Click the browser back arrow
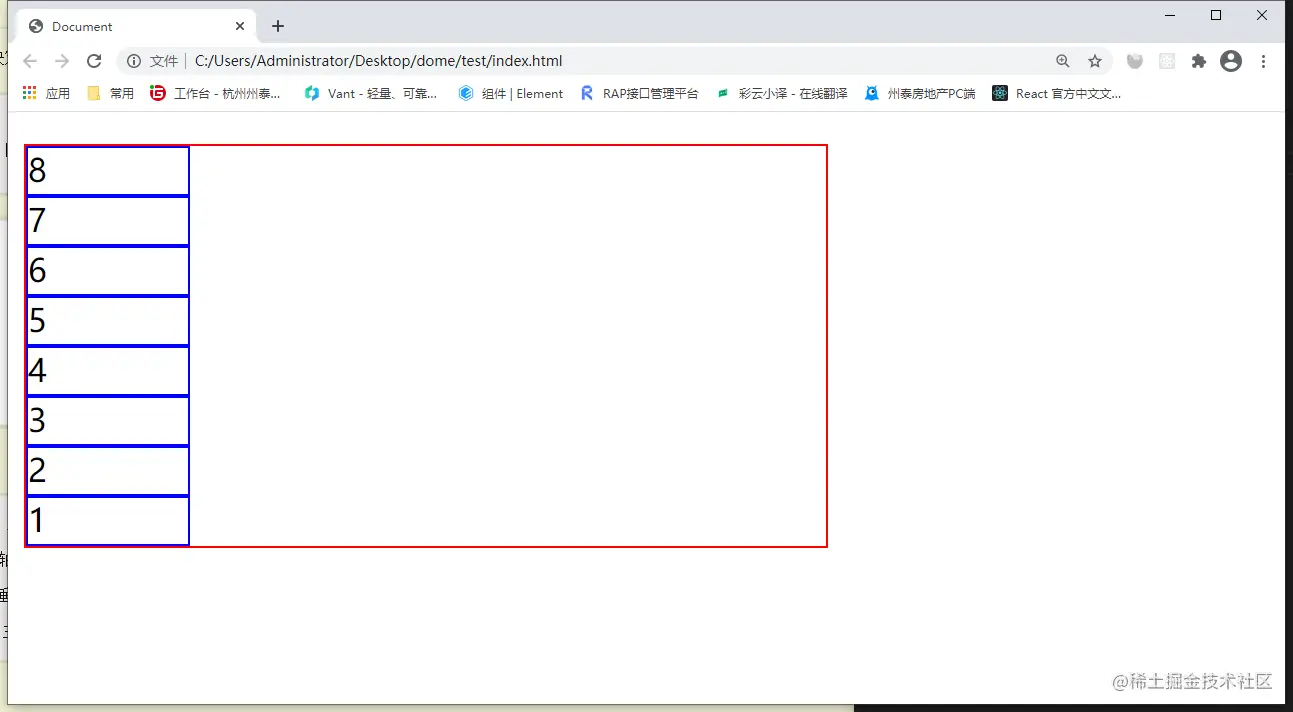Viewport: 1293px width, 712px height. (30, 61)
